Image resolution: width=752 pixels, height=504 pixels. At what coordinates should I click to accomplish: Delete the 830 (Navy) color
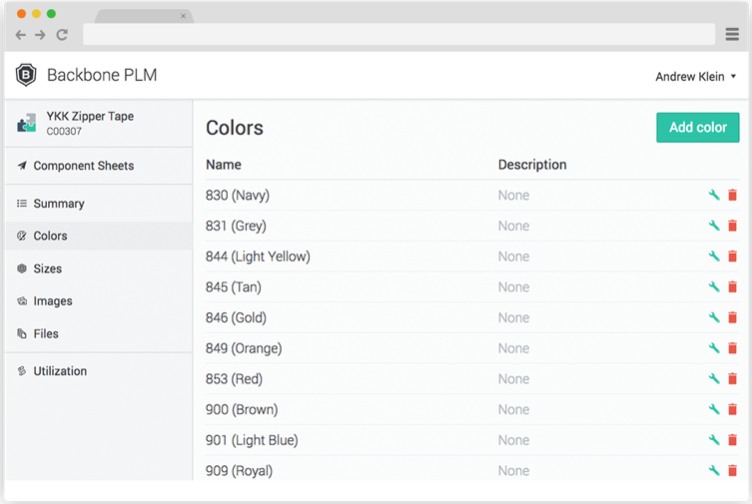tap(732, 195)
